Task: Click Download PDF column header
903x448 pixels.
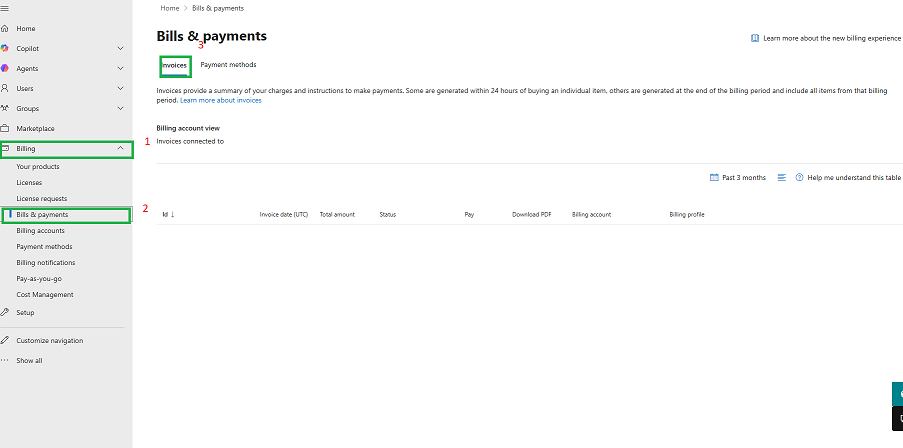Action: [x=532, y=214]
